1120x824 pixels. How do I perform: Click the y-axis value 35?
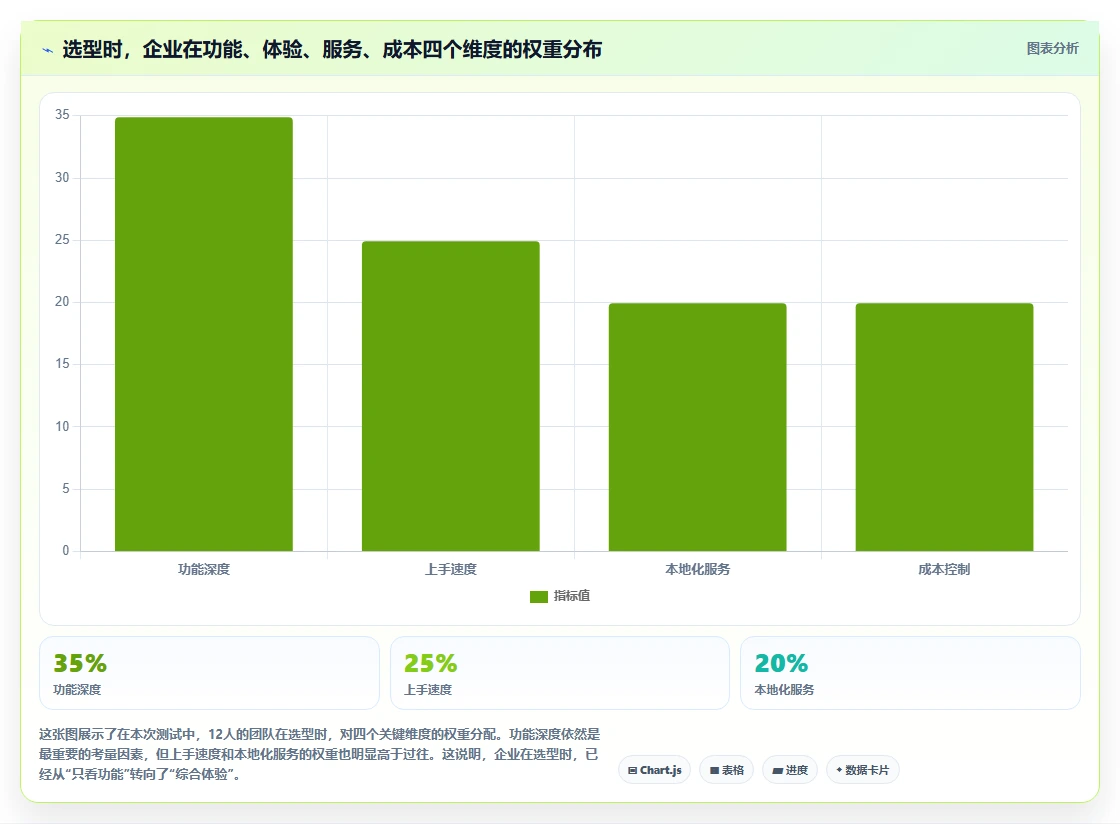(x=62, y=115)
